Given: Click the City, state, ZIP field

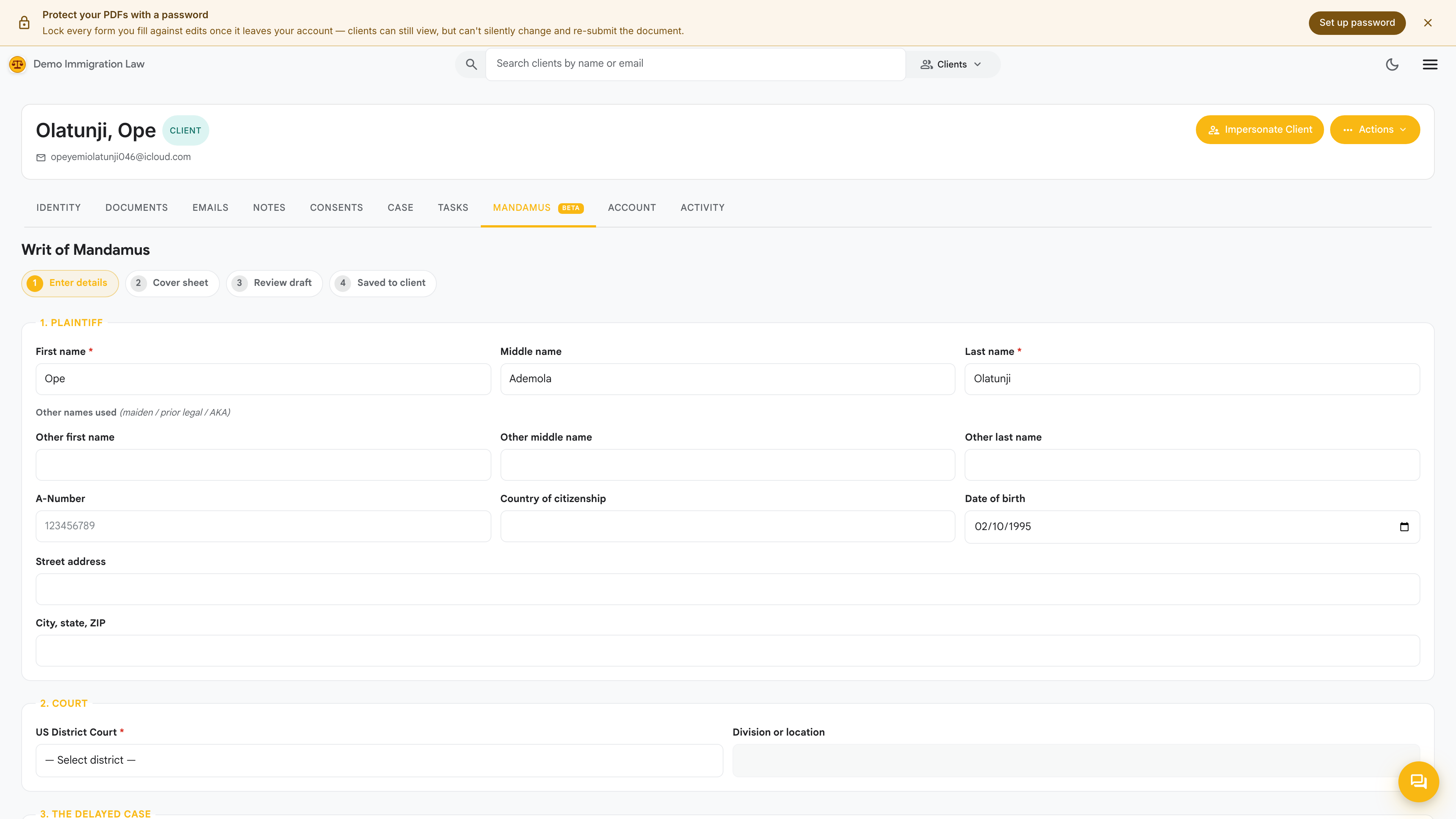Looking at the screenshot, I should pos(728,651).
